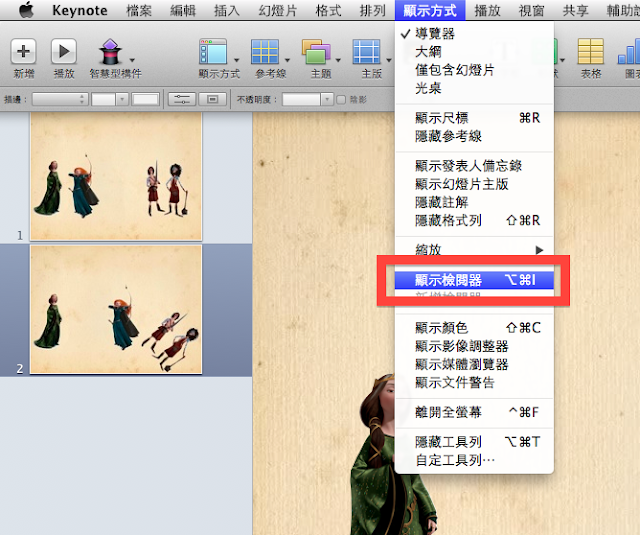The image size is (640, 535).
Task: Click the 參考線 guides toolbar icon
Action: 265,51
